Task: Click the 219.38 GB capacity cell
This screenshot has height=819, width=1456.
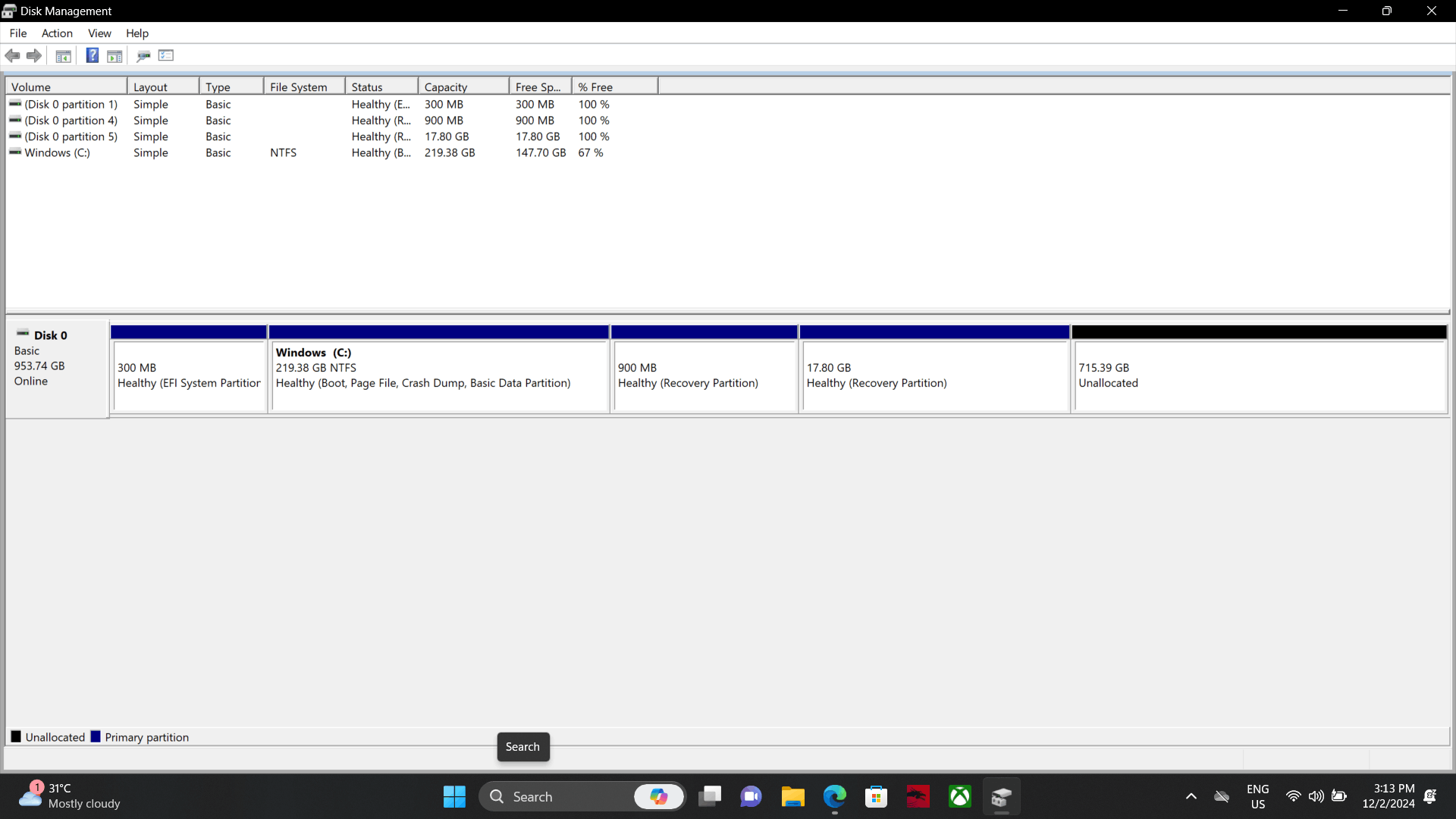Action: [x=450, y=152]
